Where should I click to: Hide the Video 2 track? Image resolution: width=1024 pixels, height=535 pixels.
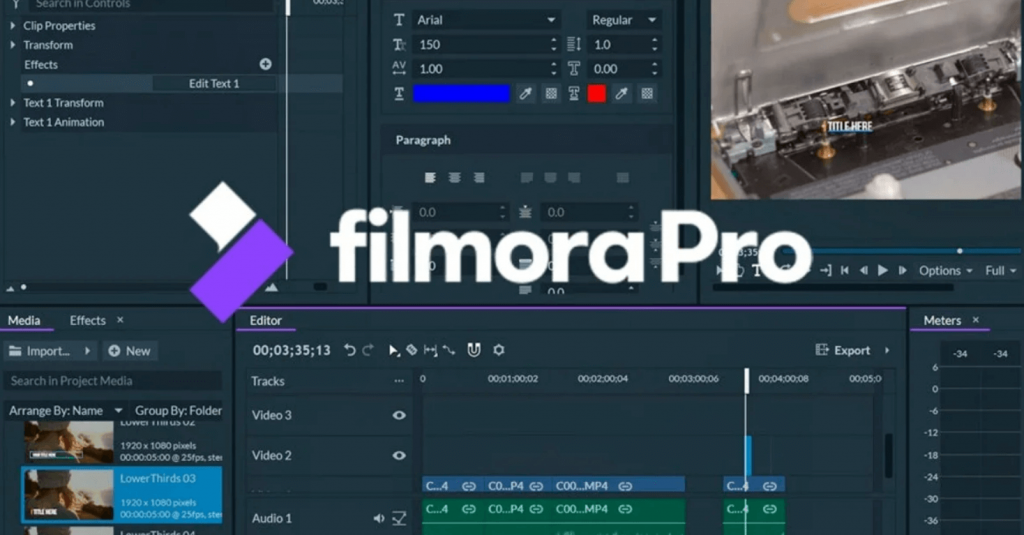click(x=399, y=456)
